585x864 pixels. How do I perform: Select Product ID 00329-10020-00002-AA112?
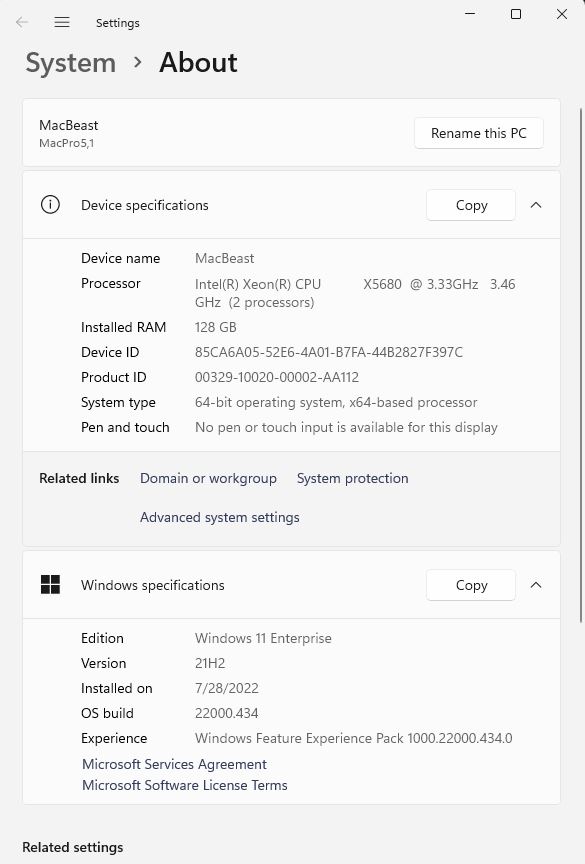[x=277, y=377]
